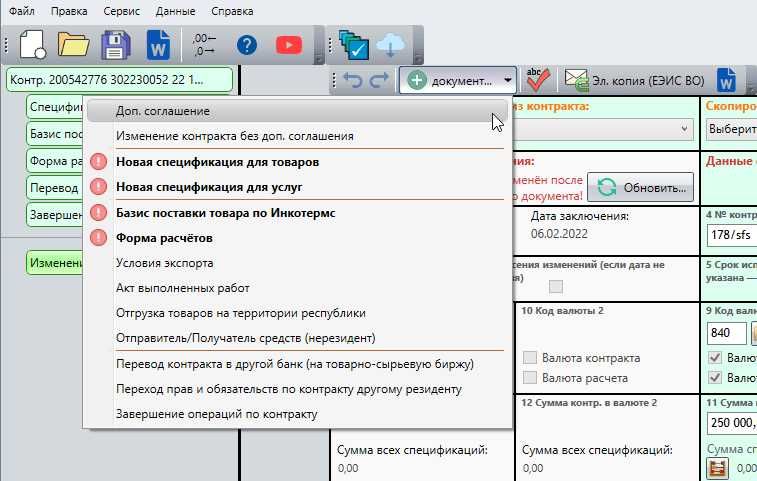Click the Обновить... button
Image resolution: width=757 pixels, height=481 pixels.
point(640,187)
